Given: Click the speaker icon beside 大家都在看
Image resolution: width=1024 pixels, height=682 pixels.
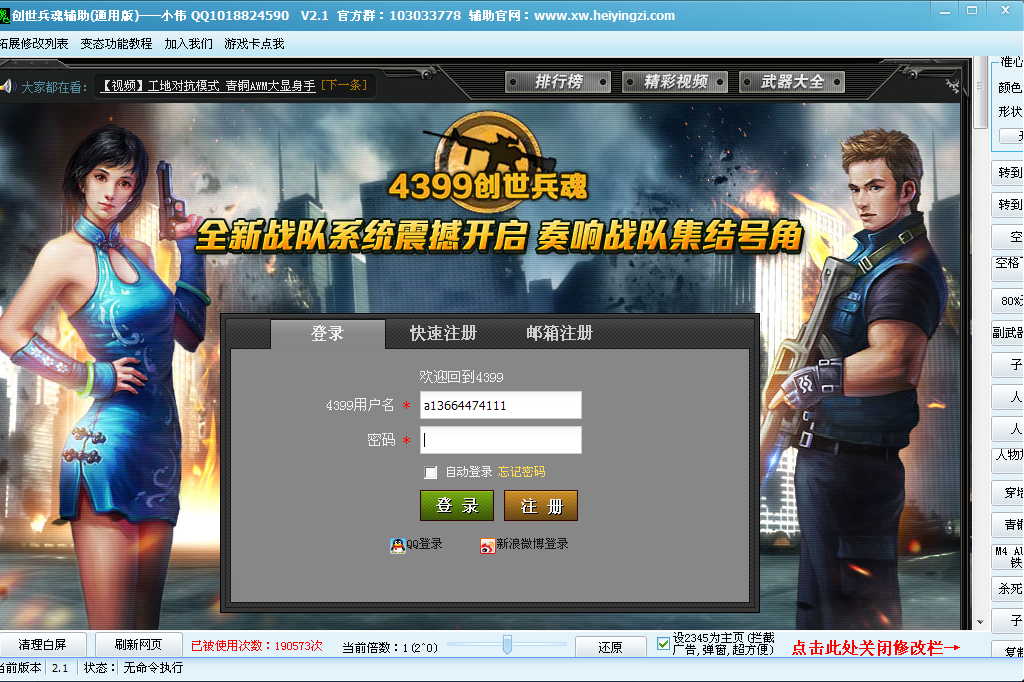Looking at the screenshot, I should coord(7,86).
